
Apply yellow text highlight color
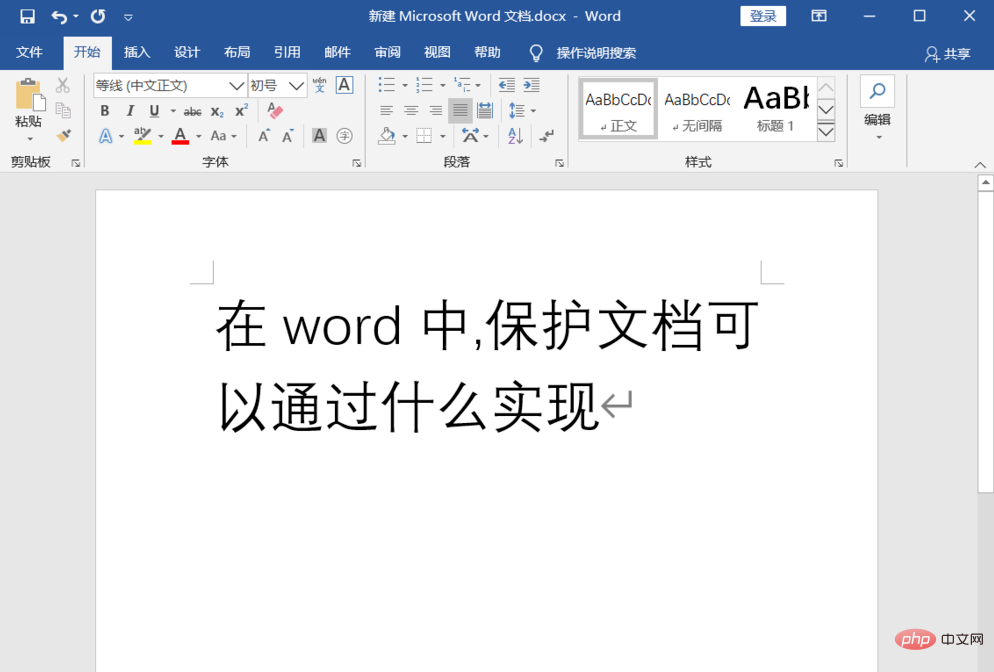tap(142, 136)
